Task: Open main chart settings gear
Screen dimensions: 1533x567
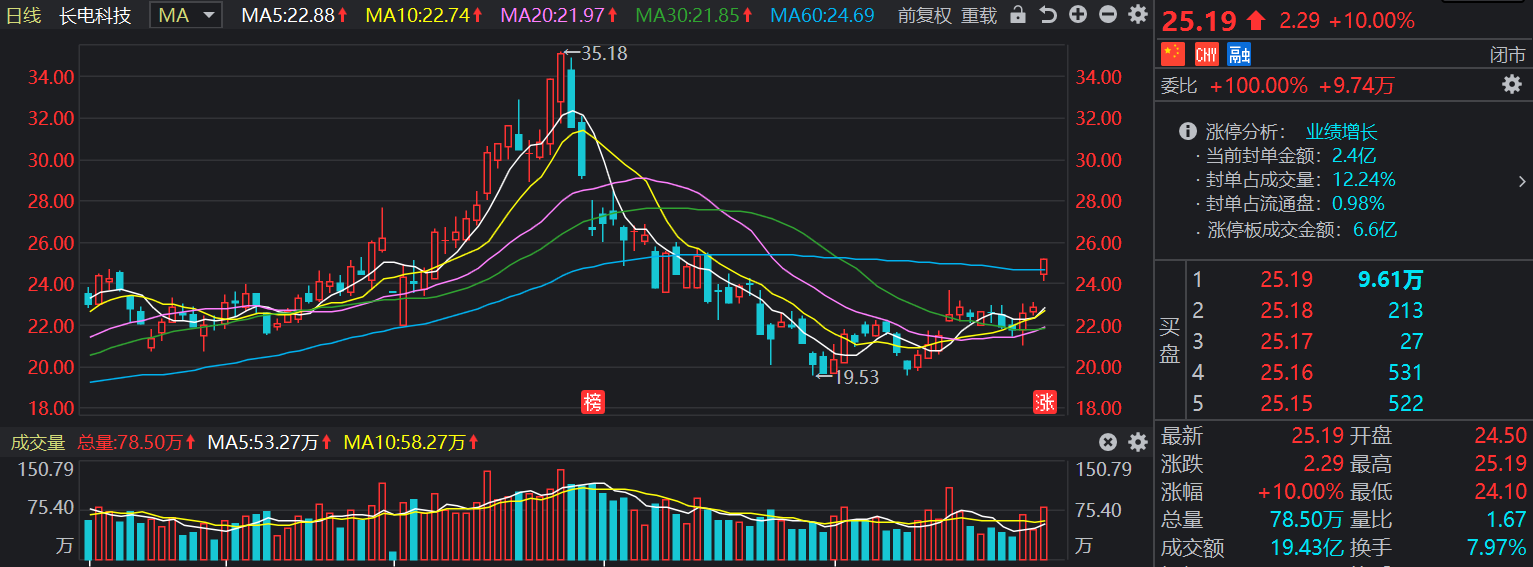Action: (1137, 15)
